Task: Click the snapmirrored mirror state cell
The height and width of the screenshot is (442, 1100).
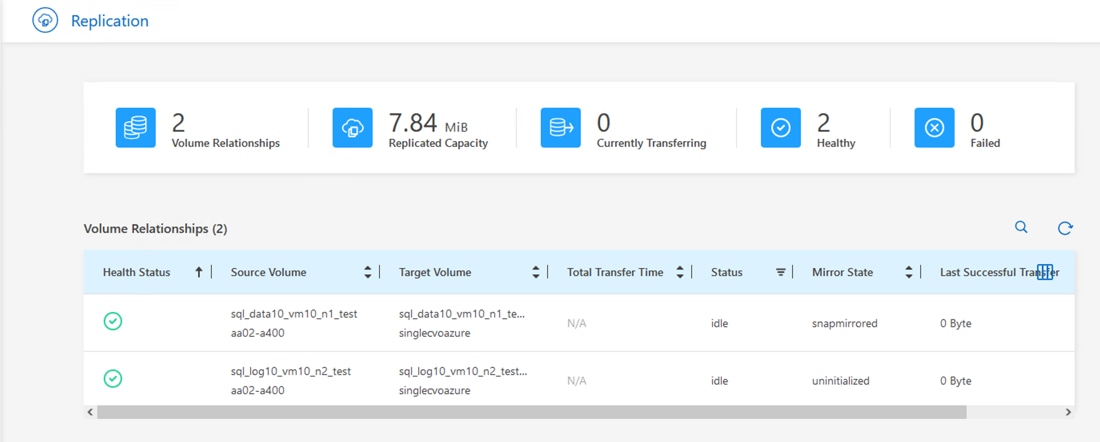Action: tap(845, 323)
